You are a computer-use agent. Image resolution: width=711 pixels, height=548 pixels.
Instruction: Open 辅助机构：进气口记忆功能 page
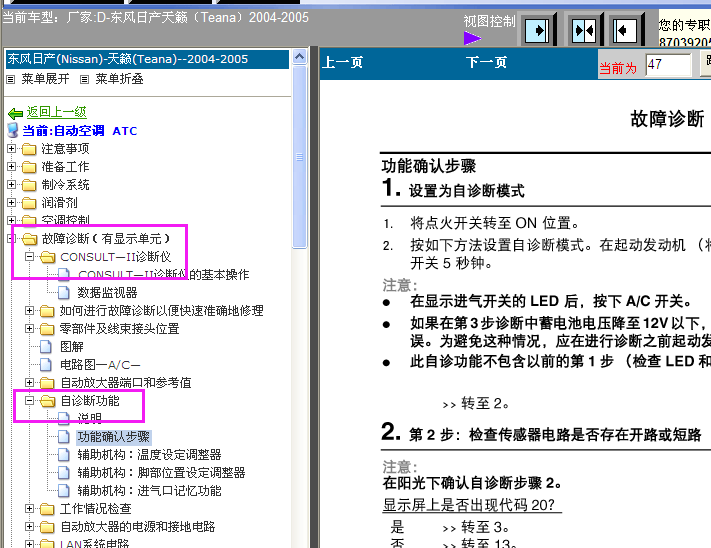tap(149, 490)
